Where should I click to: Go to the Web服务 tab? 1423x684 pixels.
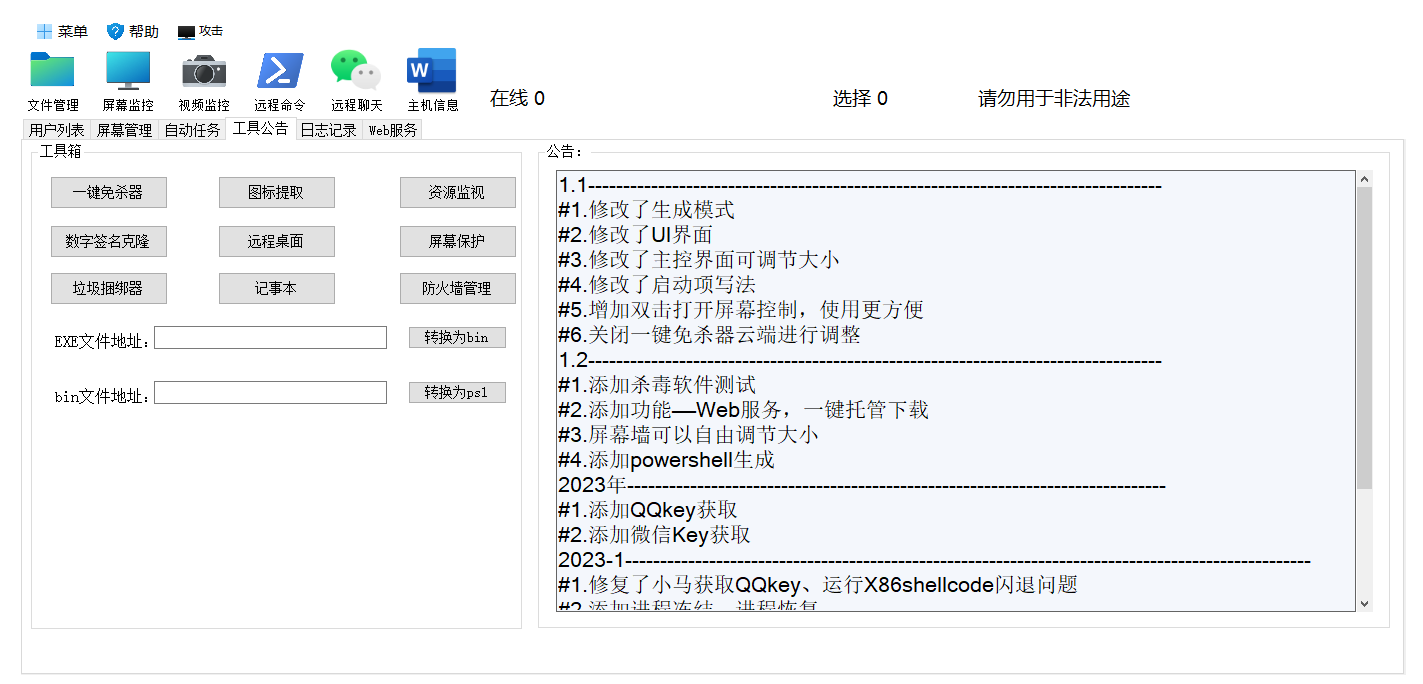point(393,130)
